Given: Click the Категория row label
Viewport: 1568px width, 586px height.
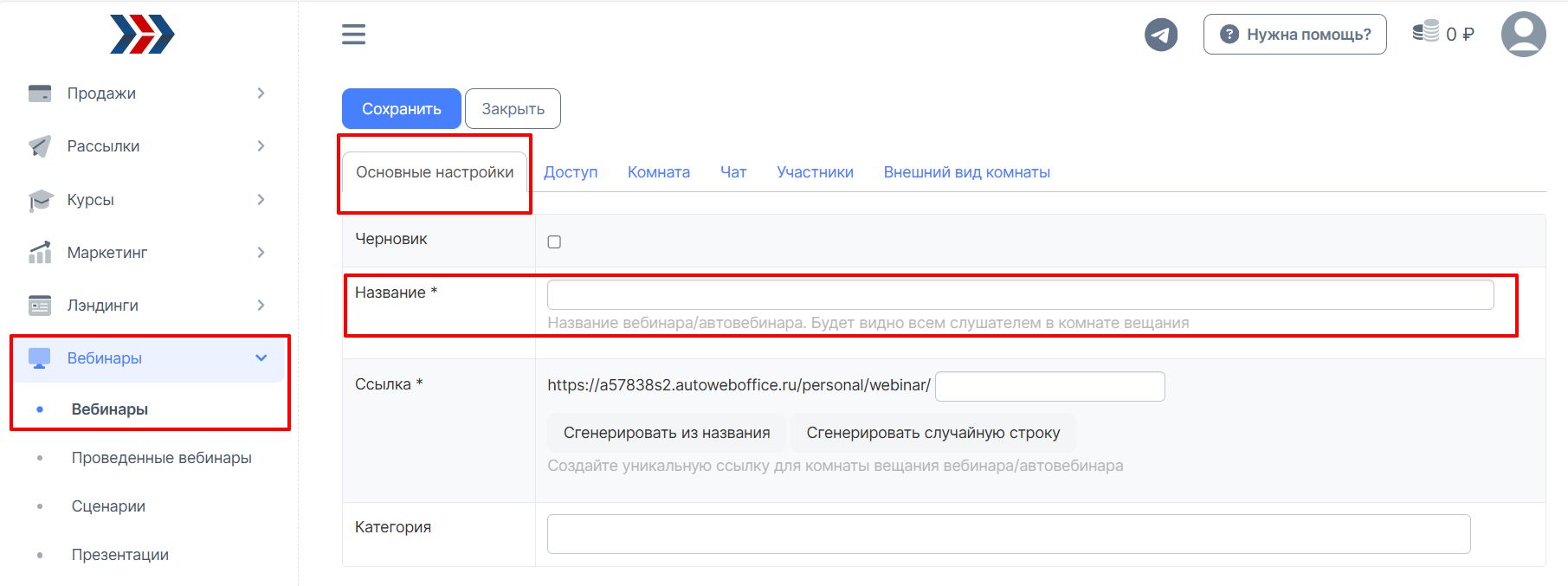Looking at the screenshot, I should 392,527.
